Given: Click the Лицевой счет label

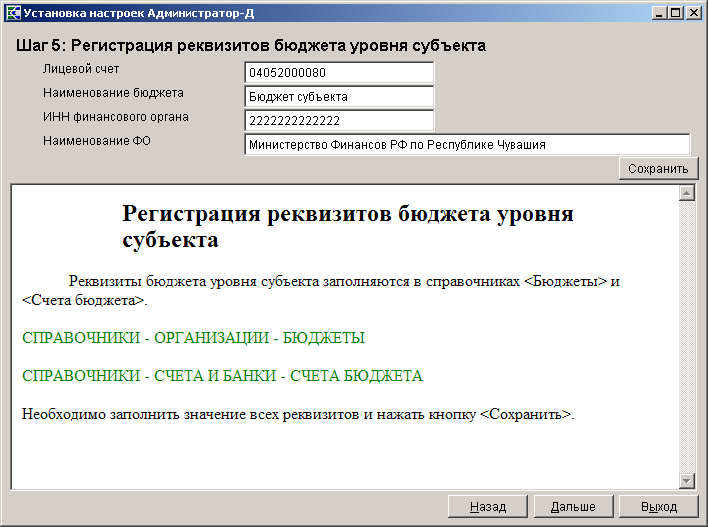Looking at the screenshot, I should point(81,69).
